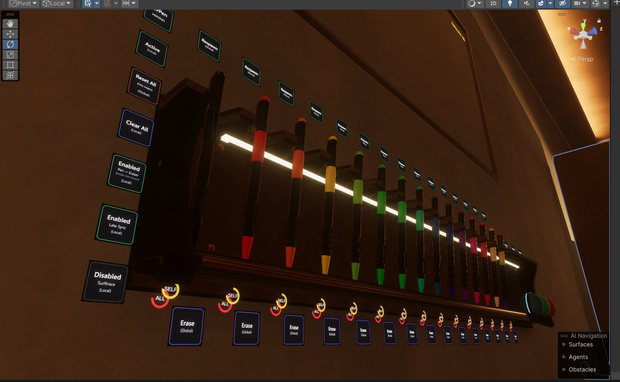Select the glowing white light bar
The width and height of the screenshot is (620, 382).
tap(370, 201)
